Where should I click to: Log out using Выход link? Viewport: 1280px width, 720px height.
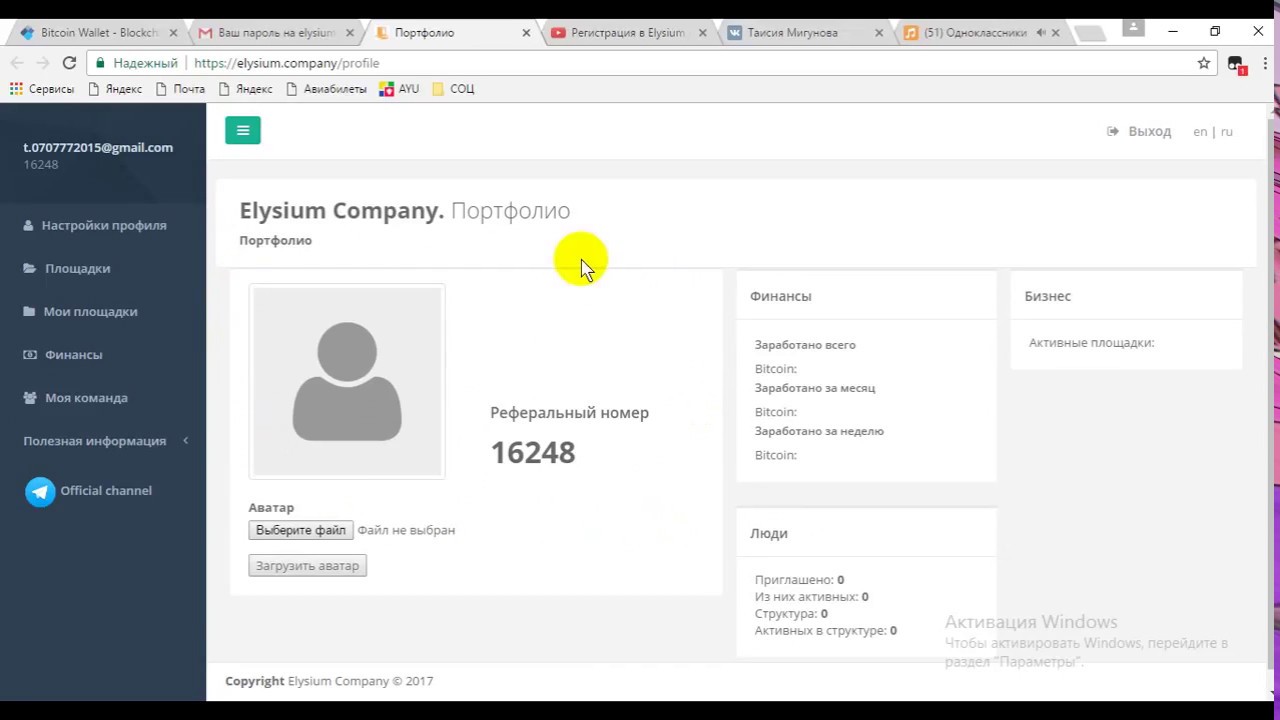pos(1149,131)
